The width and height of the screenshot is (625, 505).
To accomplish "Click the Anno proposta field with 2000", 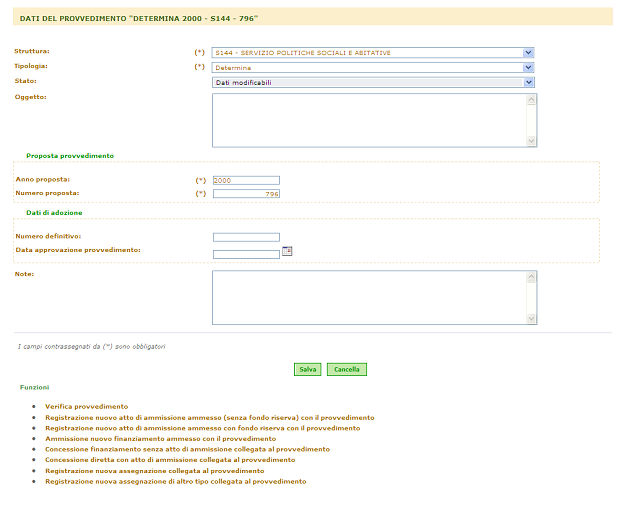I will click(246, 181).
